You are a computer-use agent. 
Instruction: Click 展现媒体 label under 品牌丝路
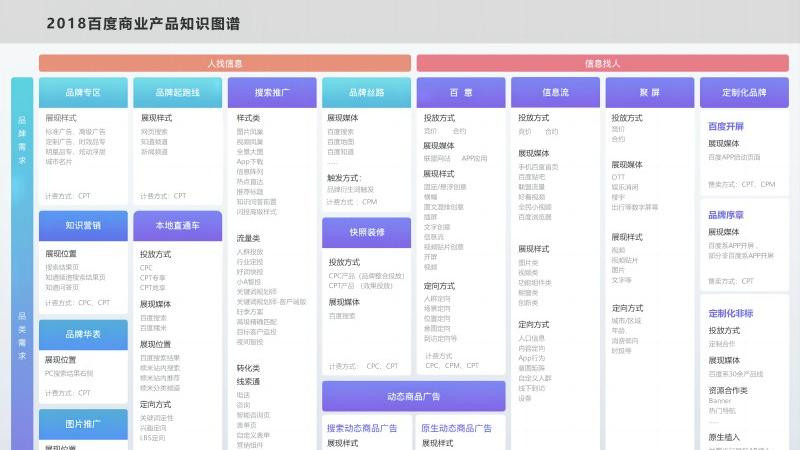point(342,118)
